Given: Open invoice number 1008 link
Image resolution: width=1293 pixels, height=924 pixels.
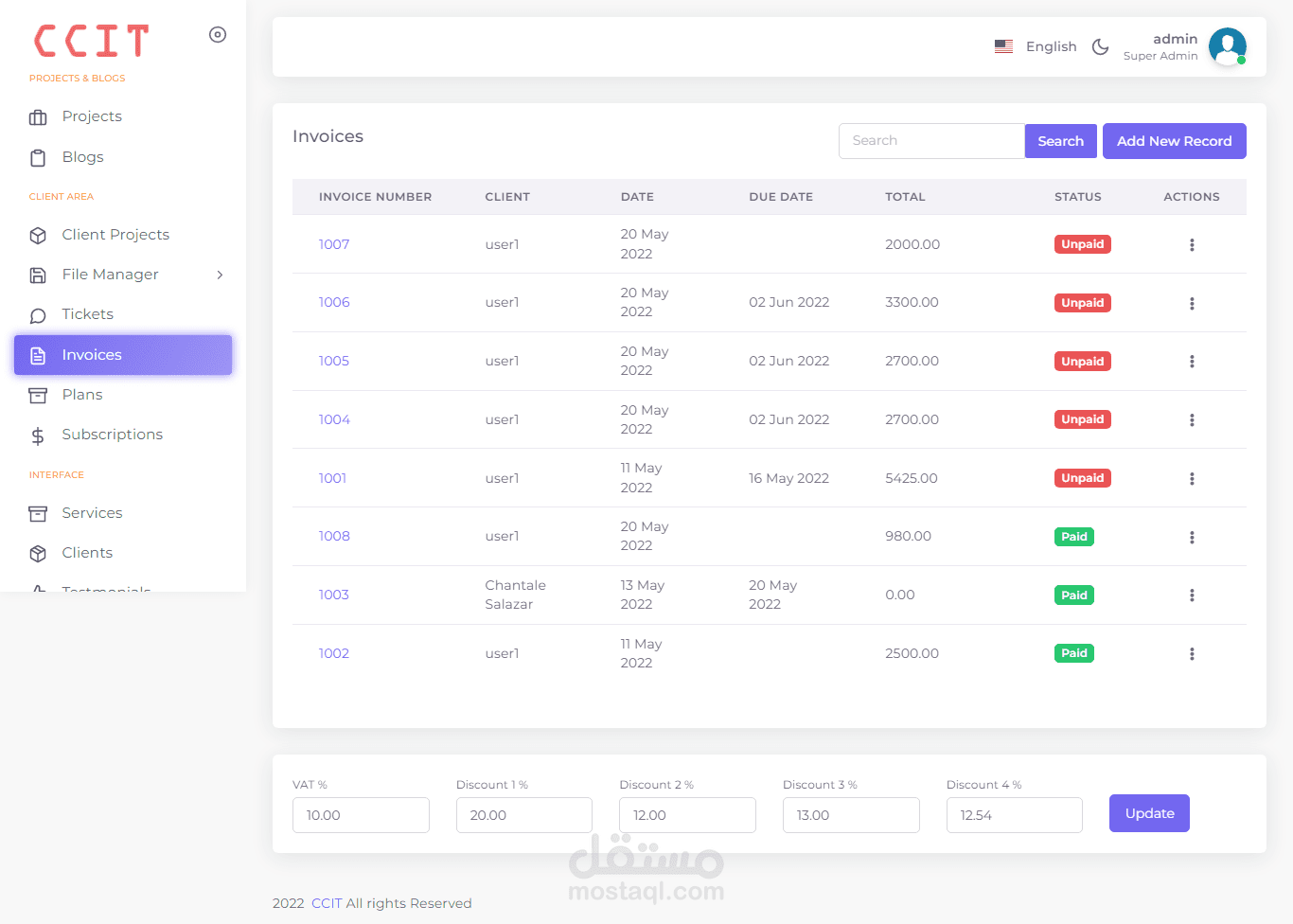Looking at the screenshot, I should click(334, 536).
